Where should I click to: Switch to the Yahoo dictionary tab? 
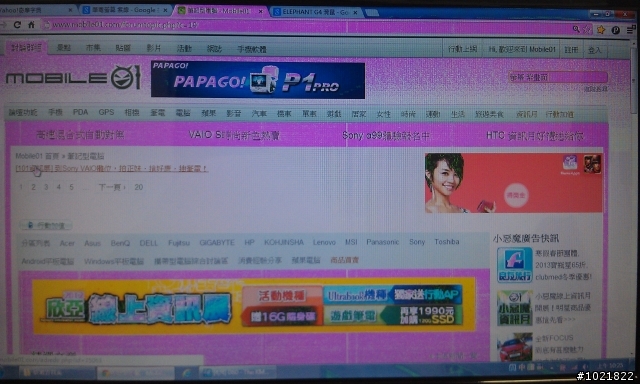pos(35,10)
